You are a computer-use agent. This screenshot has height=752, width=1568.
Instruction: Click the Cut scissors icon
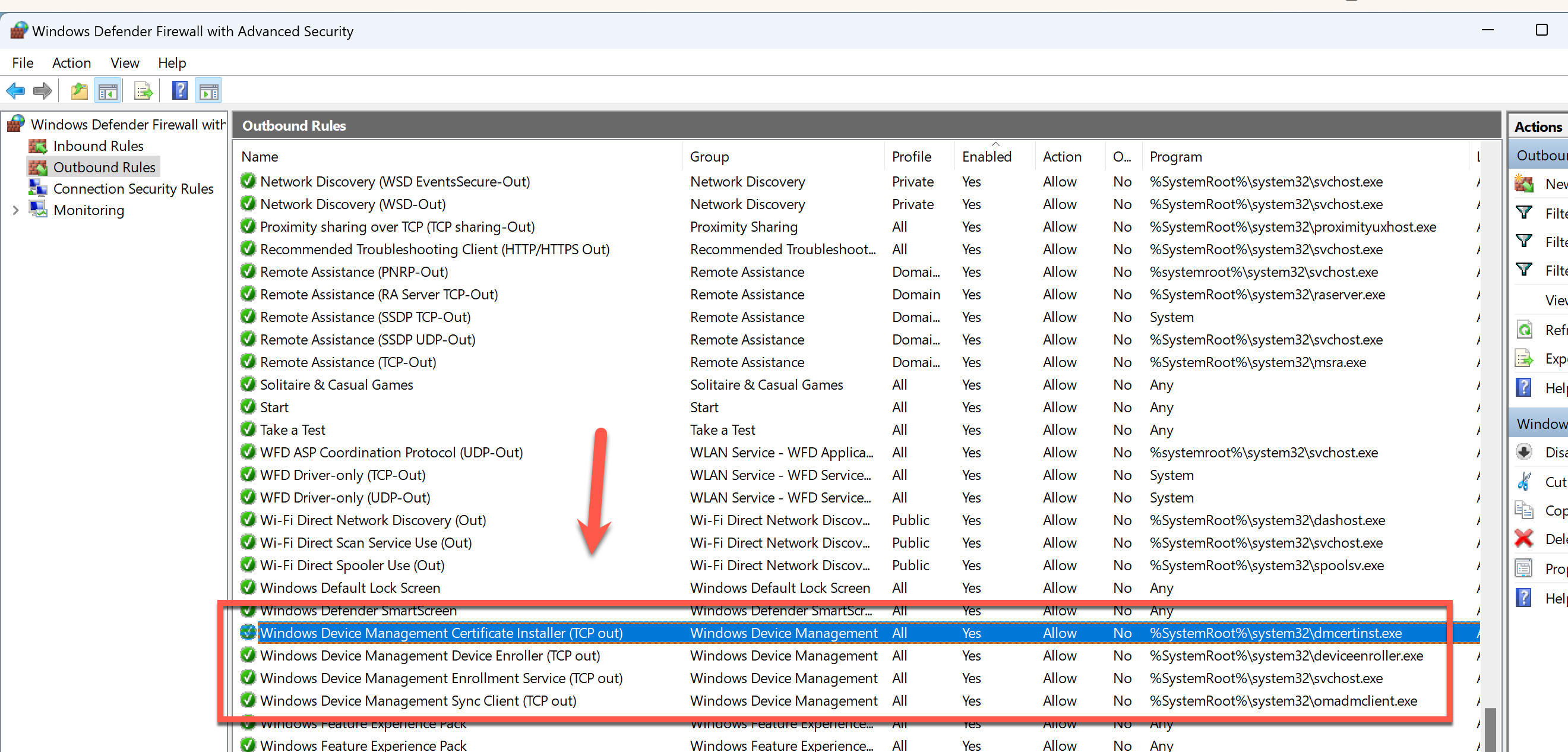[1524, 482]
